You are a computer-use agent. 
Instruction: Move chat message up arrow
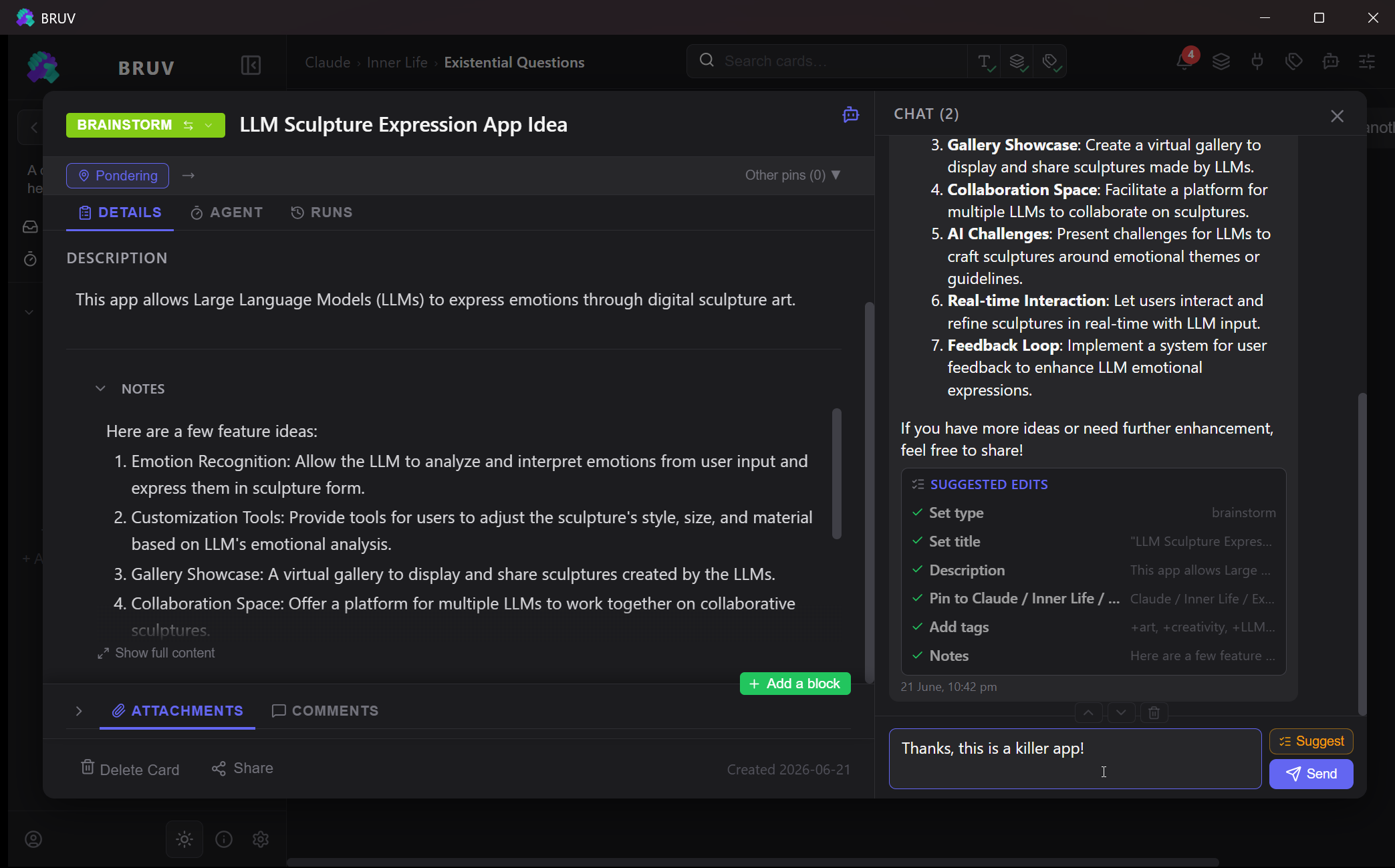tap(1088, 713)
